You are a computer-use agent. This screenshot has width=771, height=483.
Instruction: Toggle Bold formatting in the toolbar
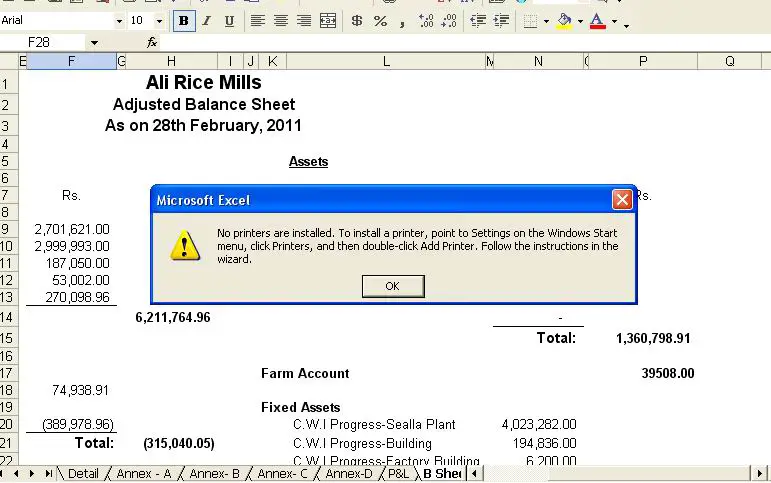point(184,21)
